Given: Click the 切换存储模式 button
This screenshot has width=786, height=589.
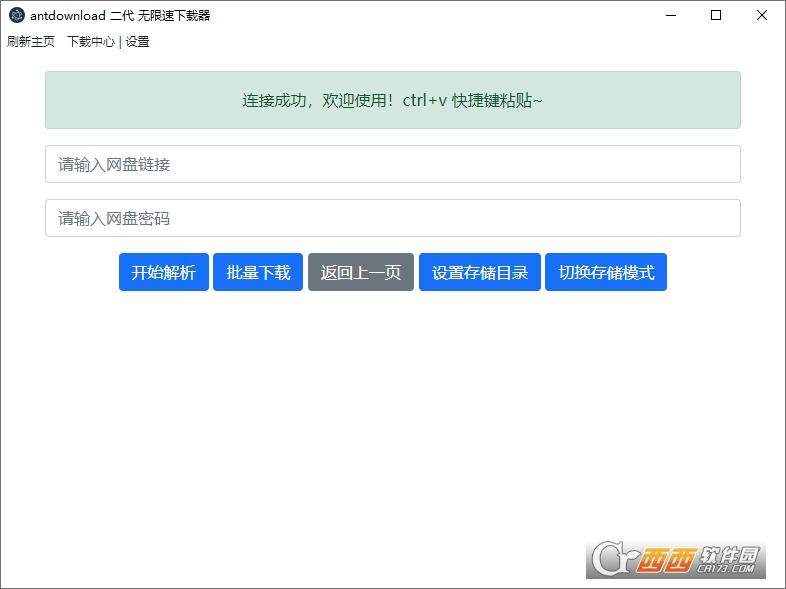Looking at the screenshot, I should tap(606, 272).
